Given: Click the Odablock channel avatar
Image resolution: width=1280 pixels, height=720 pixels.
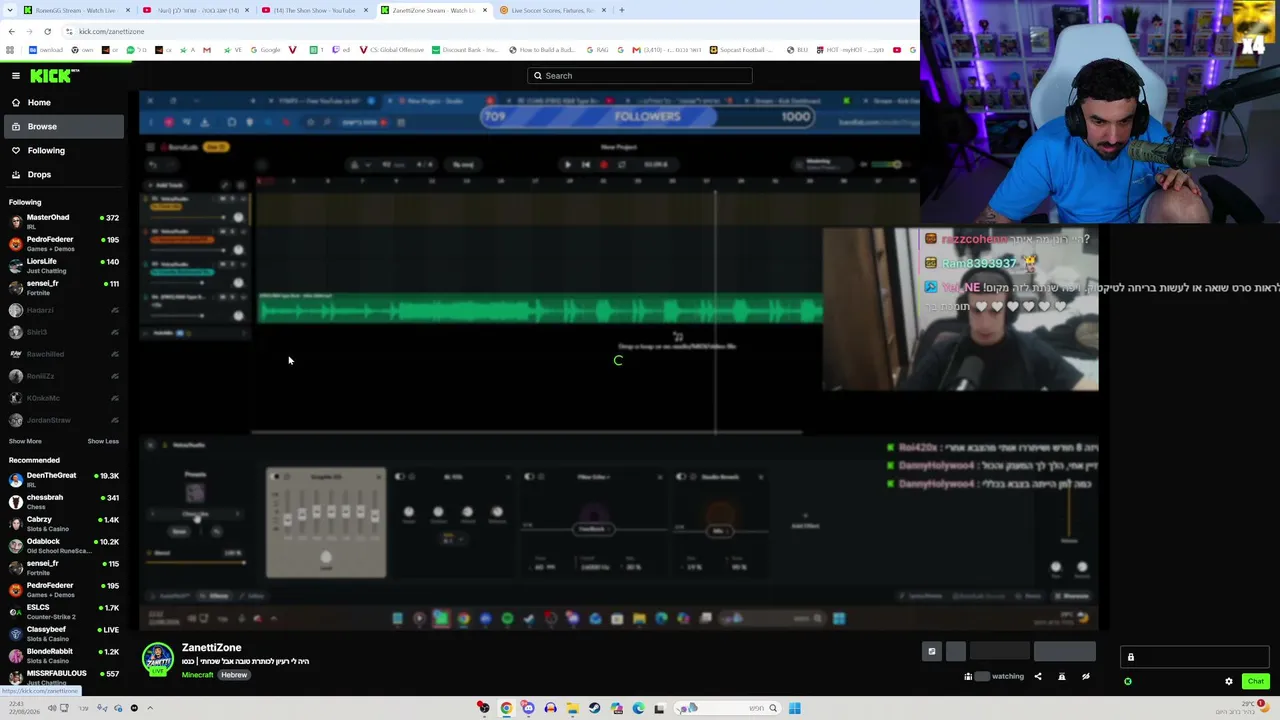Looking at the screenshot, I should 15,546.
